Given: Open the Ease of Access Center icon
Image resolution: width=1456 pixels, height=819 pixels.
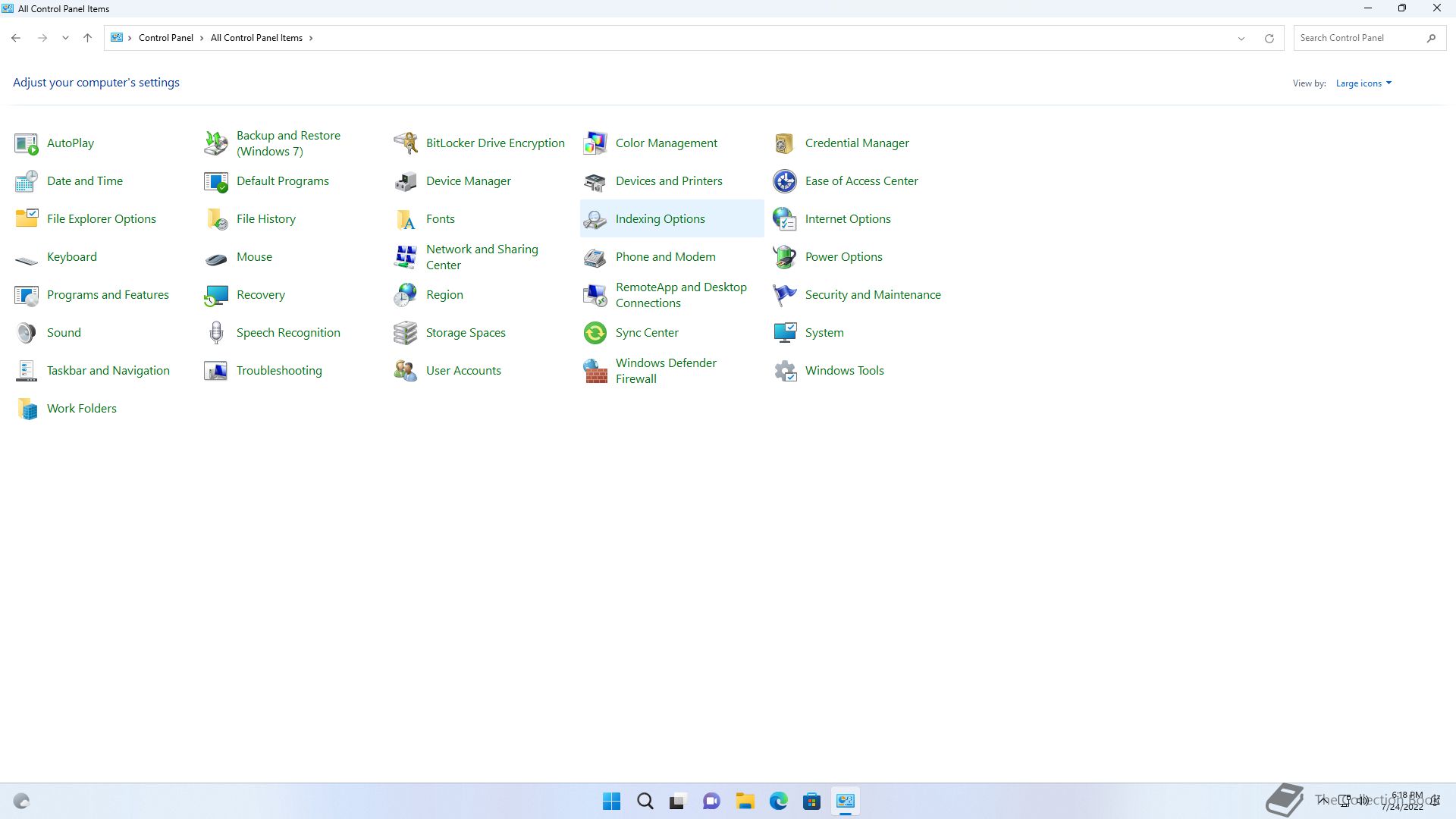Looking at the screenshot, I should pos(785,181).
